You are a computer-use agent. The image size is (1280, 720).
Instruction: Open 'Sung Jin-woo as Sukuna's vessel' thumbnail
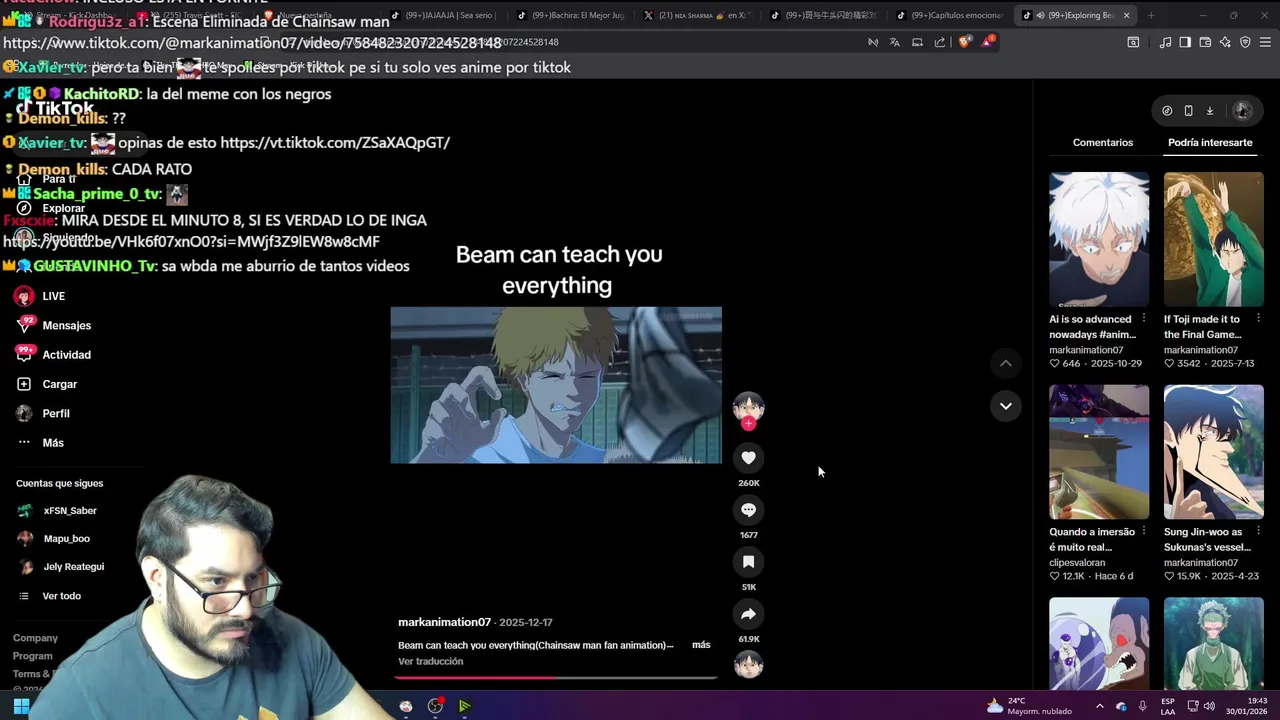(x=1213, y=452)
